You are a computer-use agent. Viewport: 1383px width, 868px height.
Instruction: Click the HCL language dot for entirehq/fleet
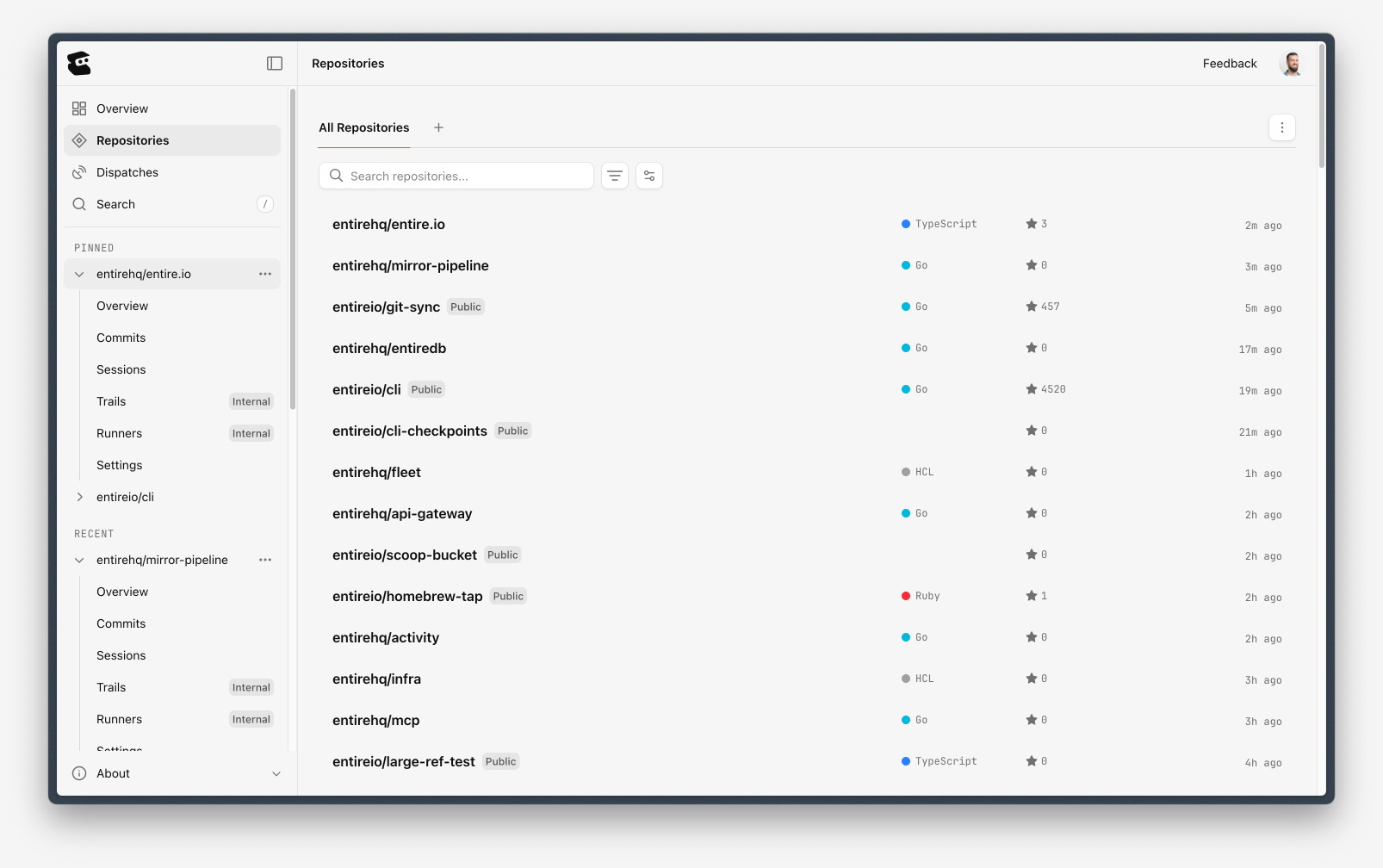tap(906, 472)
